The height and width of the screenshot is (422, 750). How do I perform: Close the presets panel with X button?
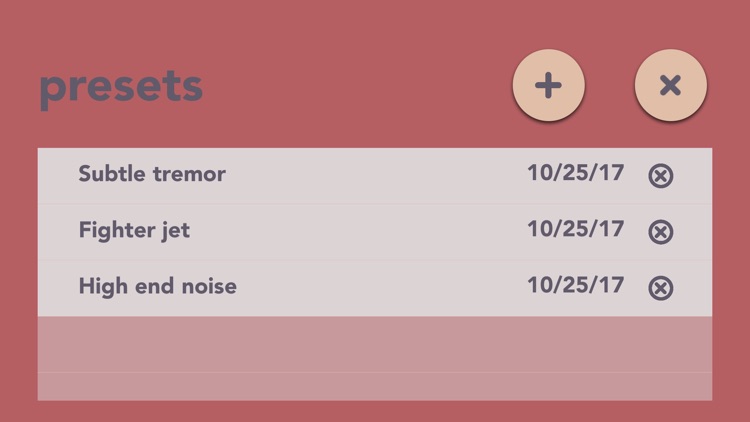[671, 85]
